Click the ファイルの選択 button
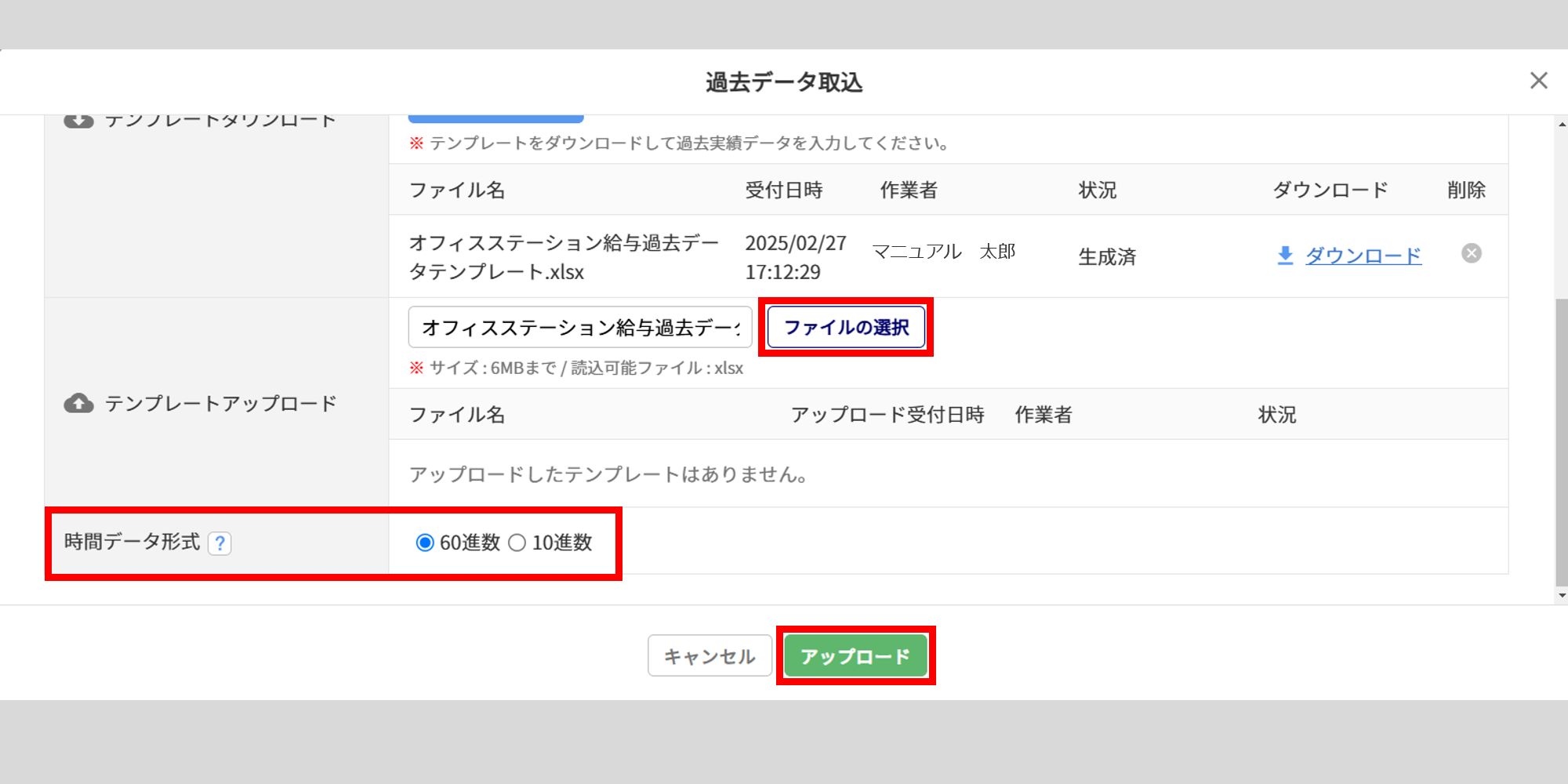 (847, 327)
